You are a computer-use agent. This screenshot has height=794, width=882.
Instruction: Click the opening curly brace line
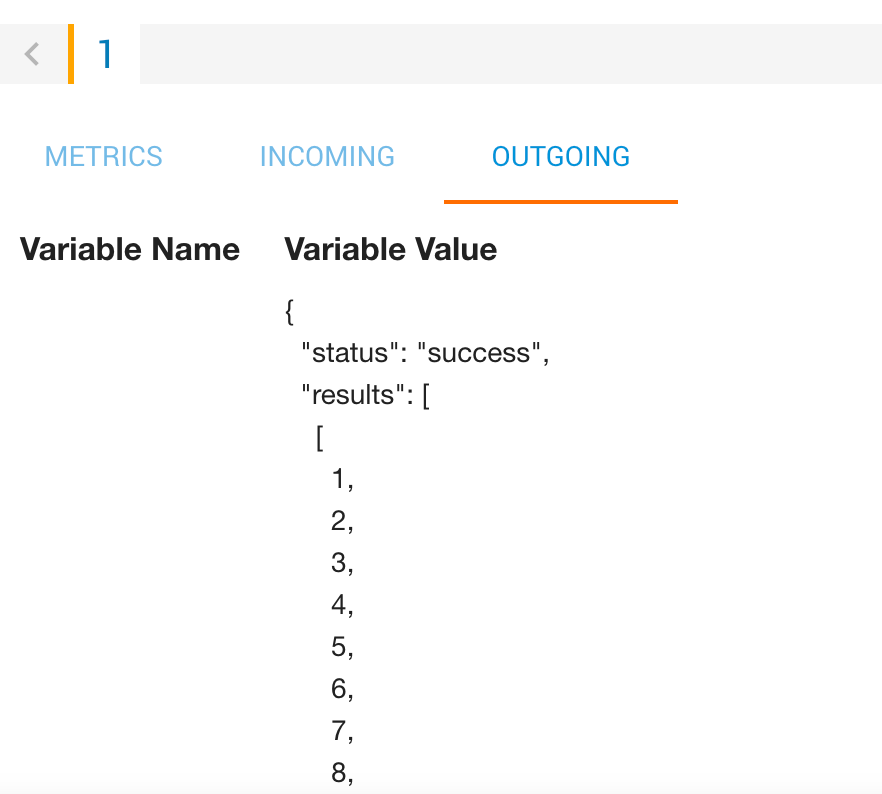(x=290, y=311)
